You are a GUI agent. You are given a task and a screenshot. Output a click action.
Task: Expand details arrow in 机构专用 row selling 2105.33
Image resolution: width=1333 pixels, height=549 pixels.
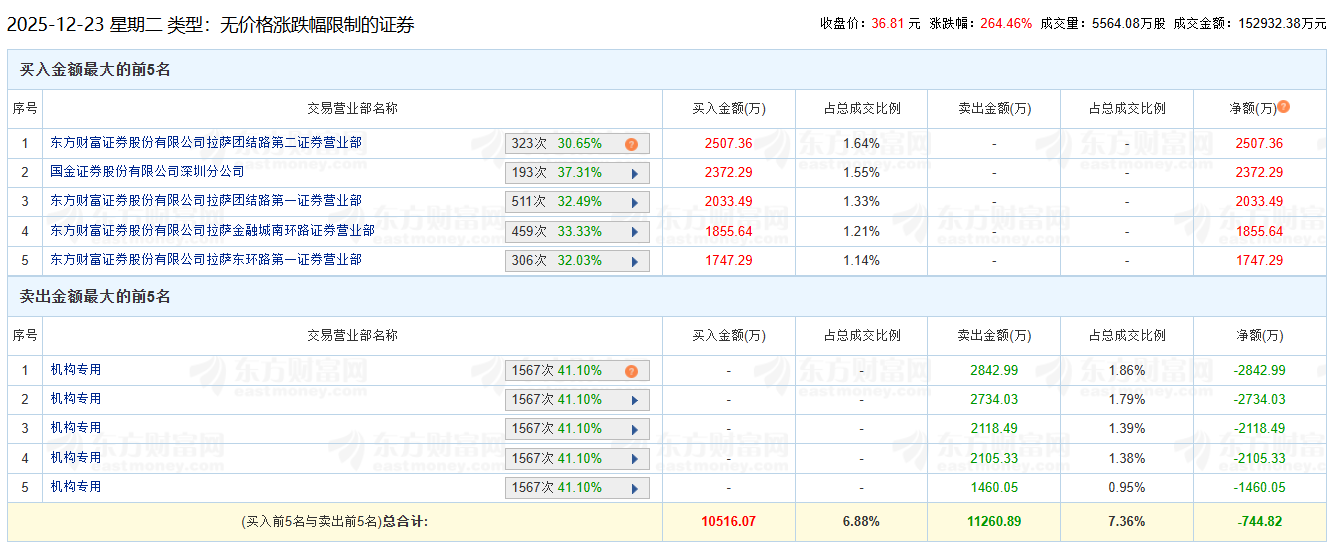(634, 459)
